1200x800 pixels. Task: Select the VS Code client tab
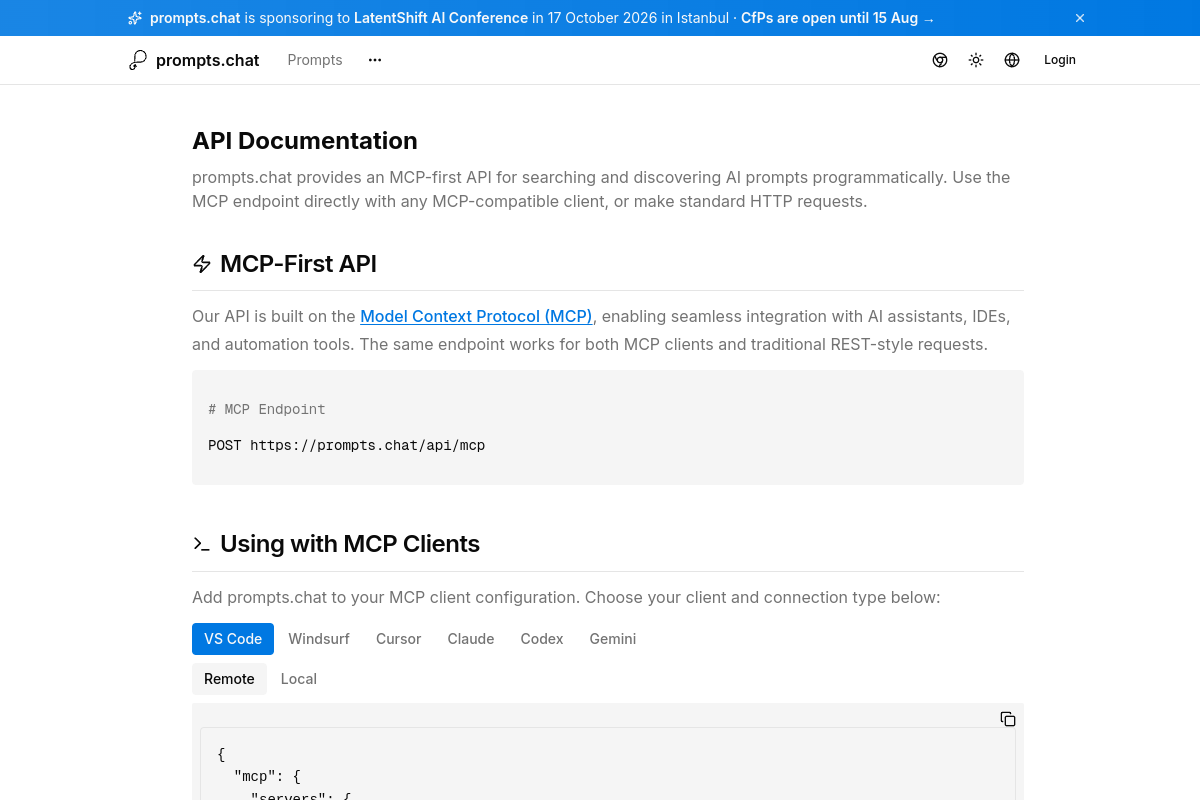(x=233, y=639)
